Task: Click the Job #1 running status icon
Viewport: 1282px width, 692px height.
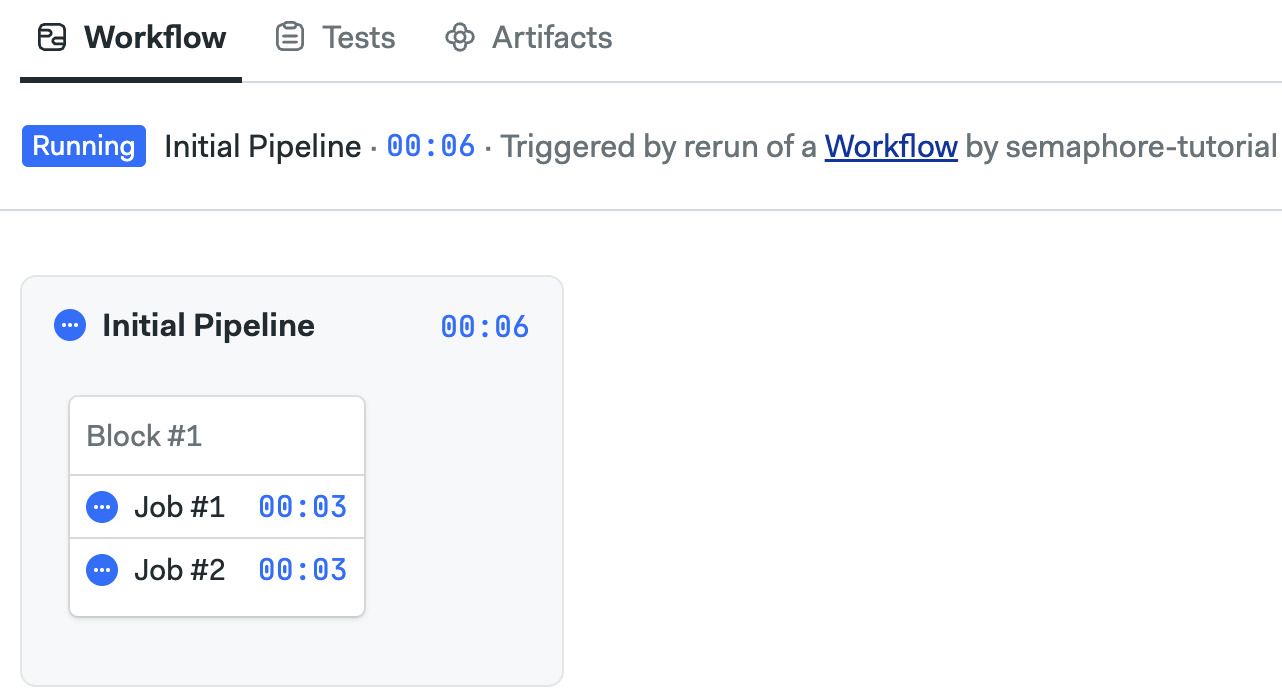Action: (x=102, y=507)
